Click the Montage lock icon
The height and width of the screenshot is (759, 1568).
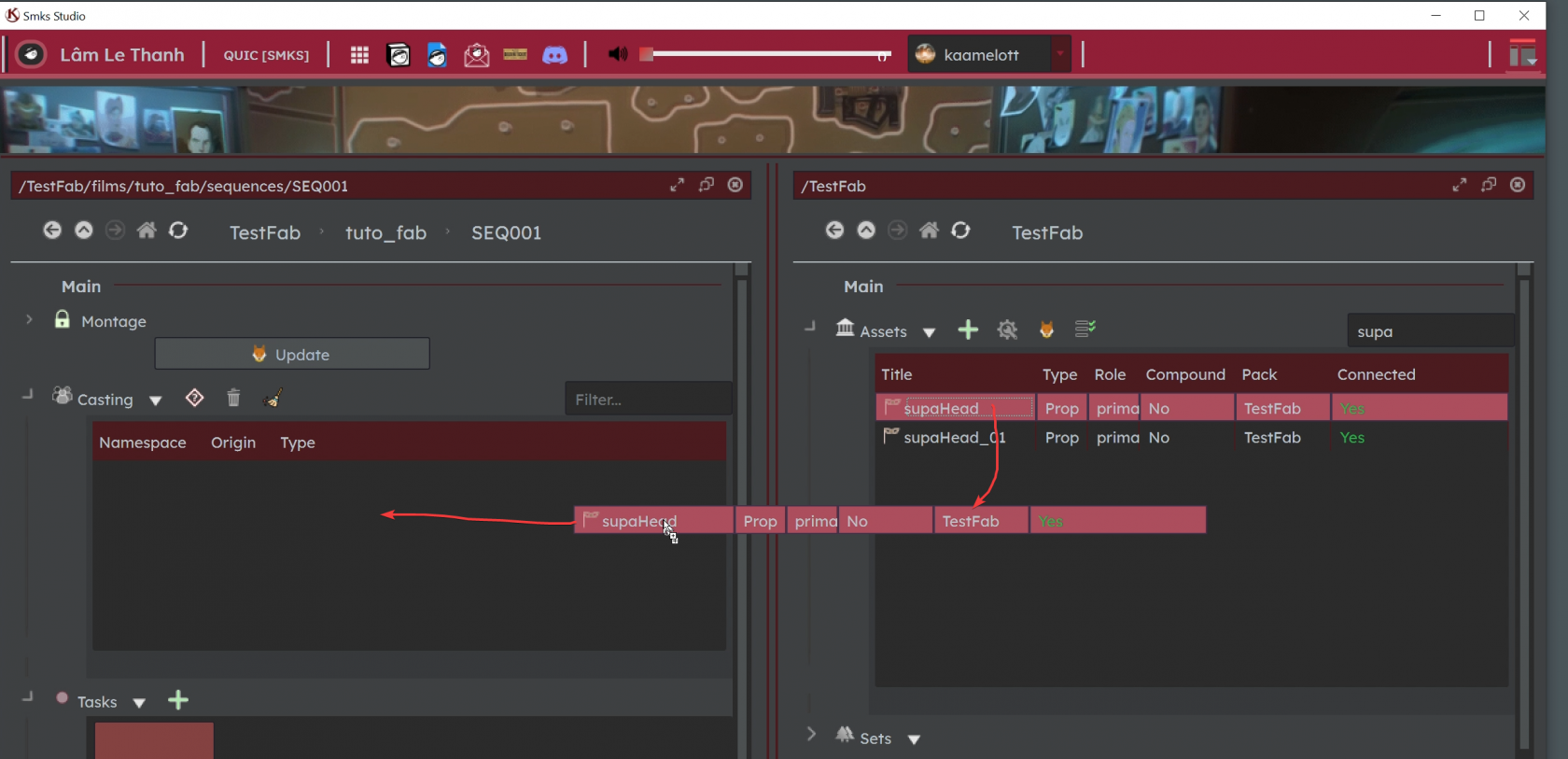(x=62, y=319)
